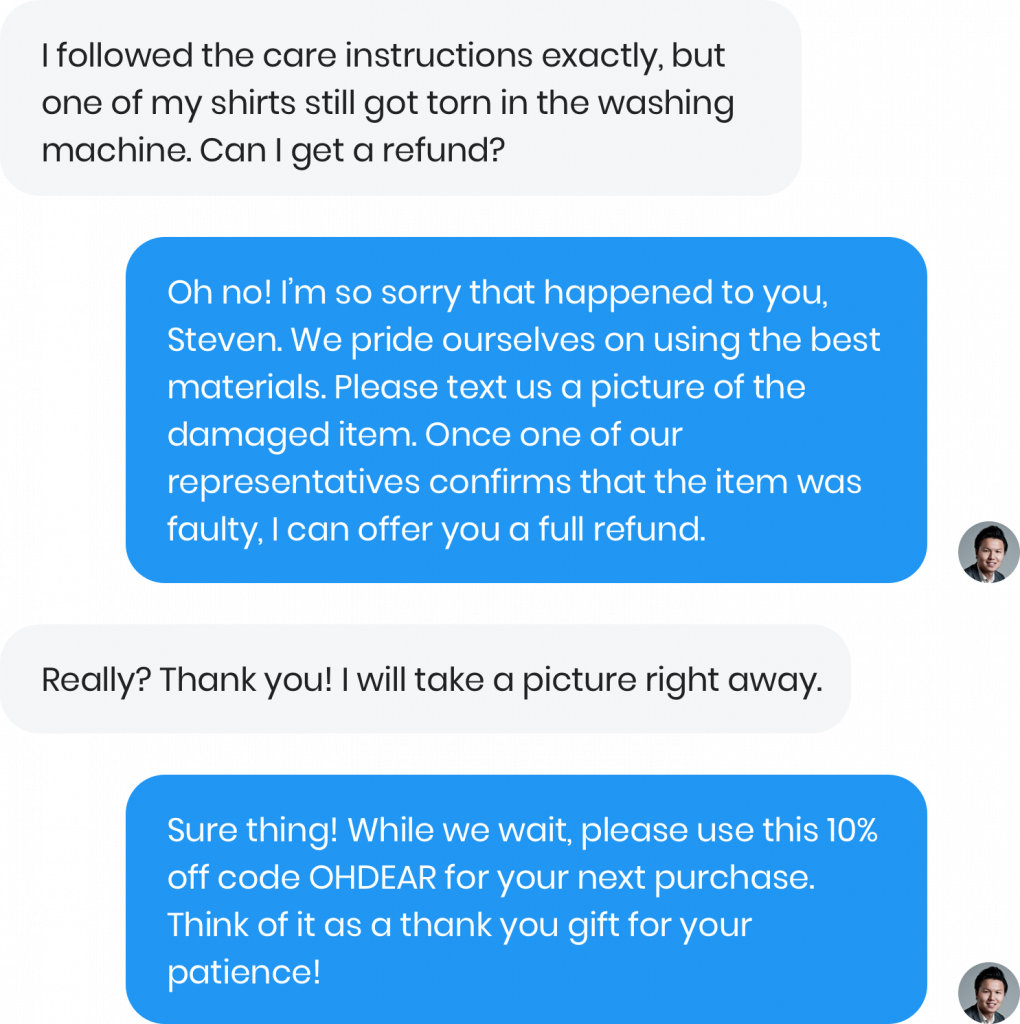The width and height of the screenshot is (1020, 1024).
Task: Click the agent avatar beside the refund offer message
Action: [988, 552]
